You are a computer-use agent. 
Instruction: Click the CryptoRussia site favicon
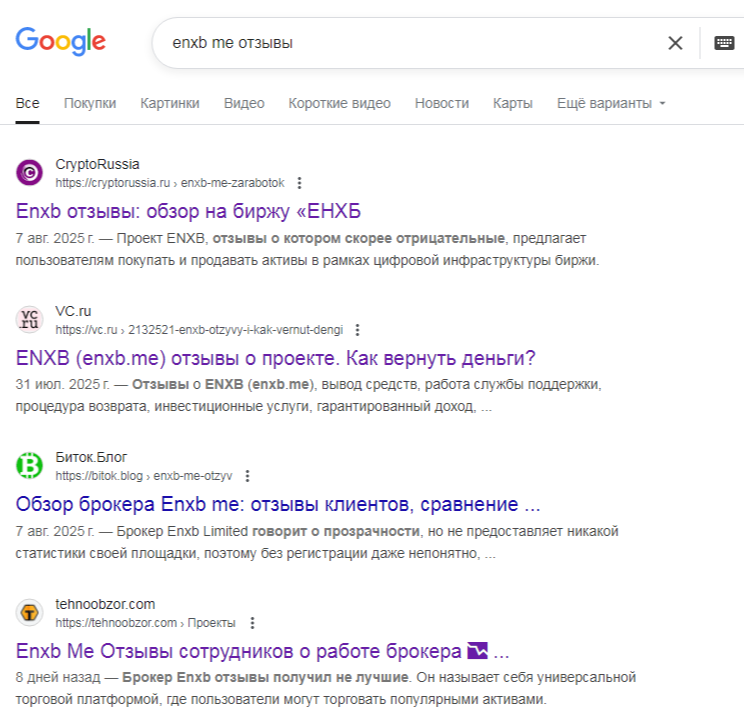(x=30, y=173)
